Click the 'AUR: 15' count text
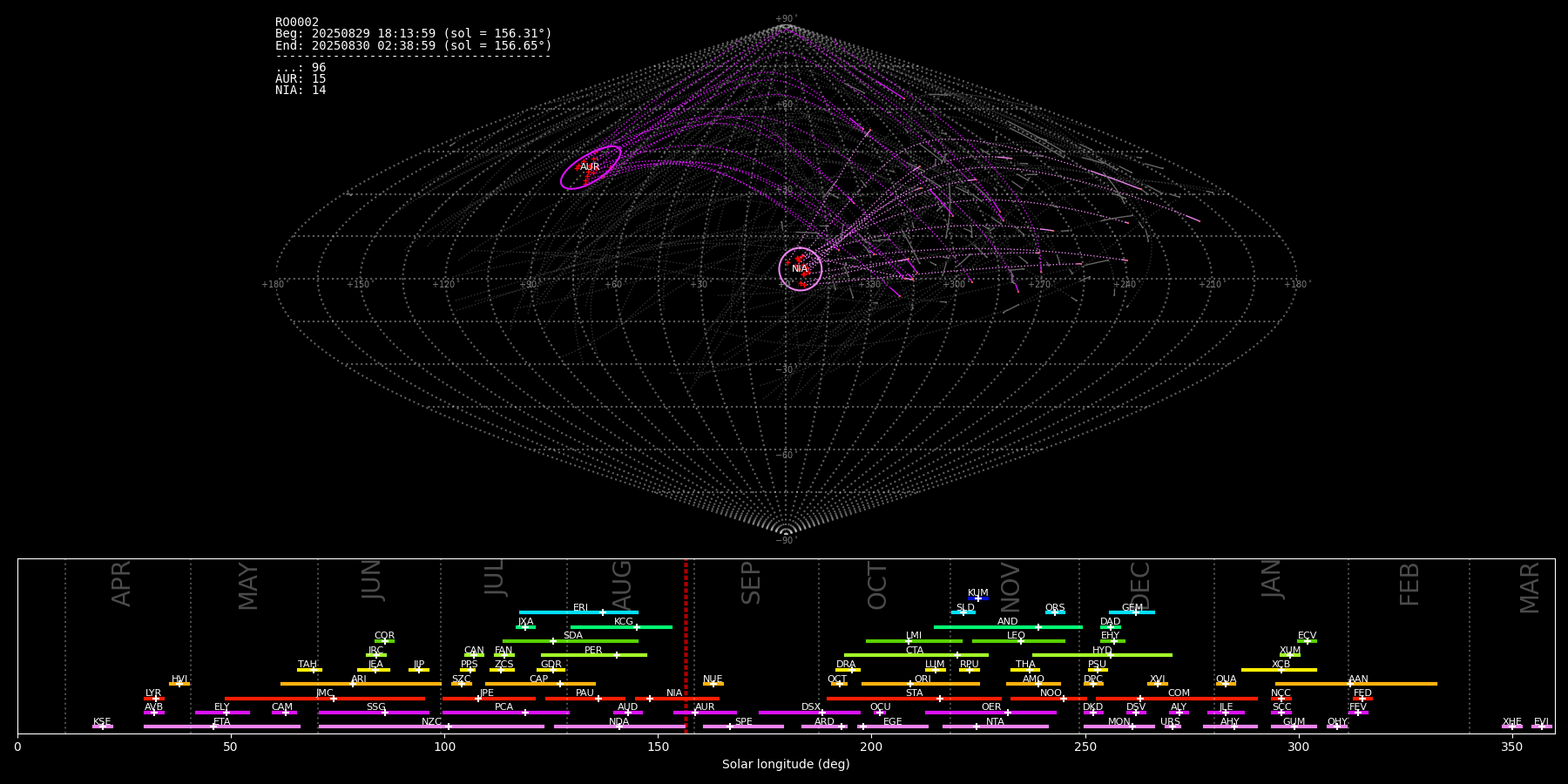 pyautogui.click(x=301, y=79)
